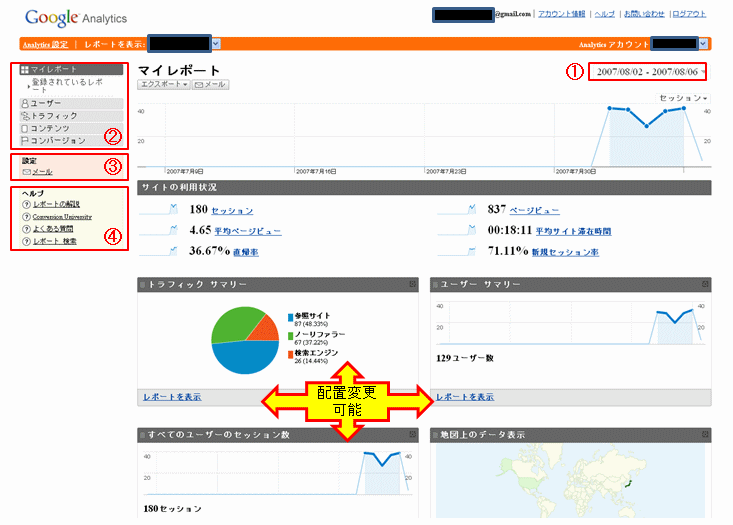Open レポート検索 help link
Image resolution: width=733 pixels, height=525 pixels.
[55, 241]
